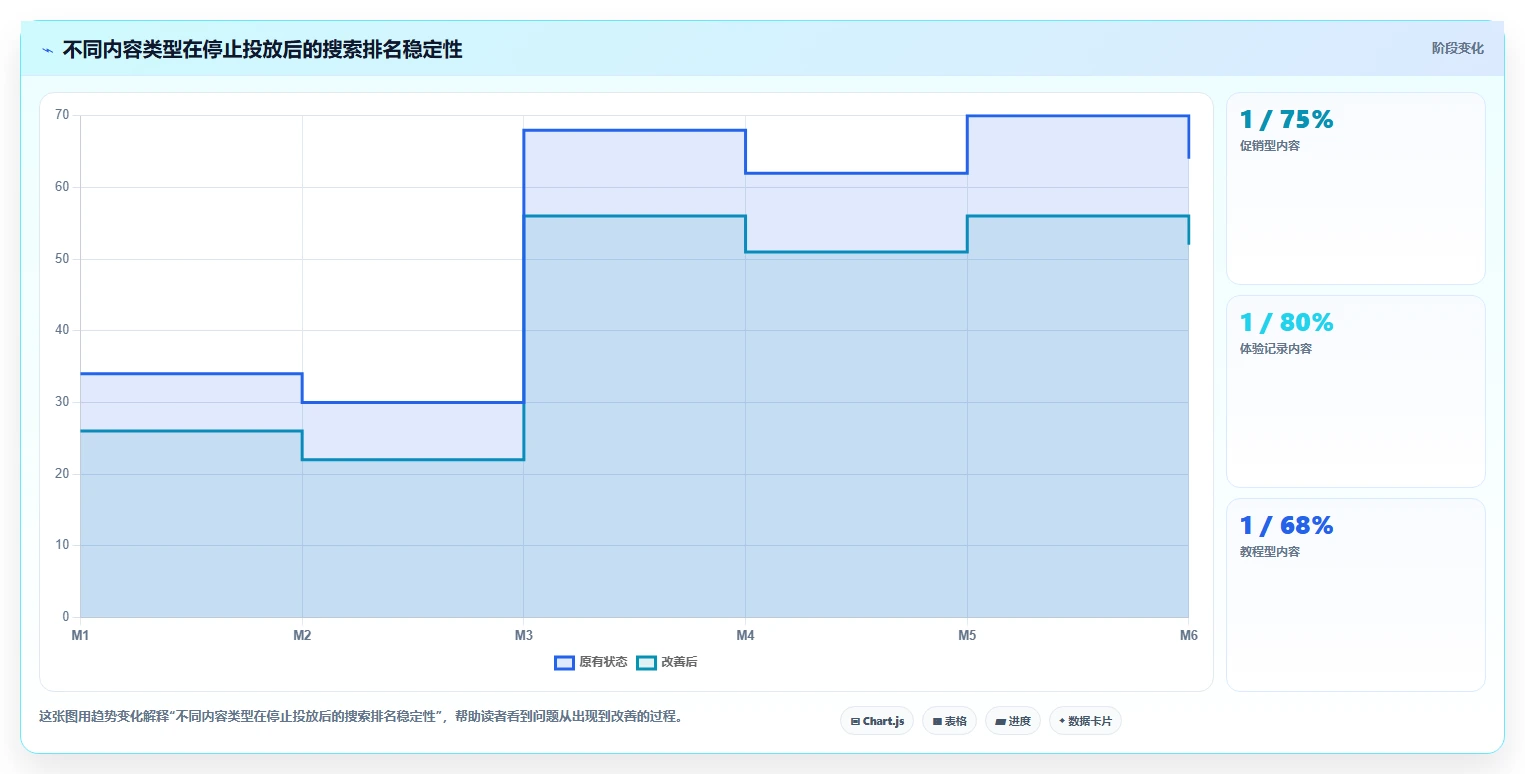This screenshot has height=774, width=1525.
Task: Click the M1 axis label
Action: [81, 635]
